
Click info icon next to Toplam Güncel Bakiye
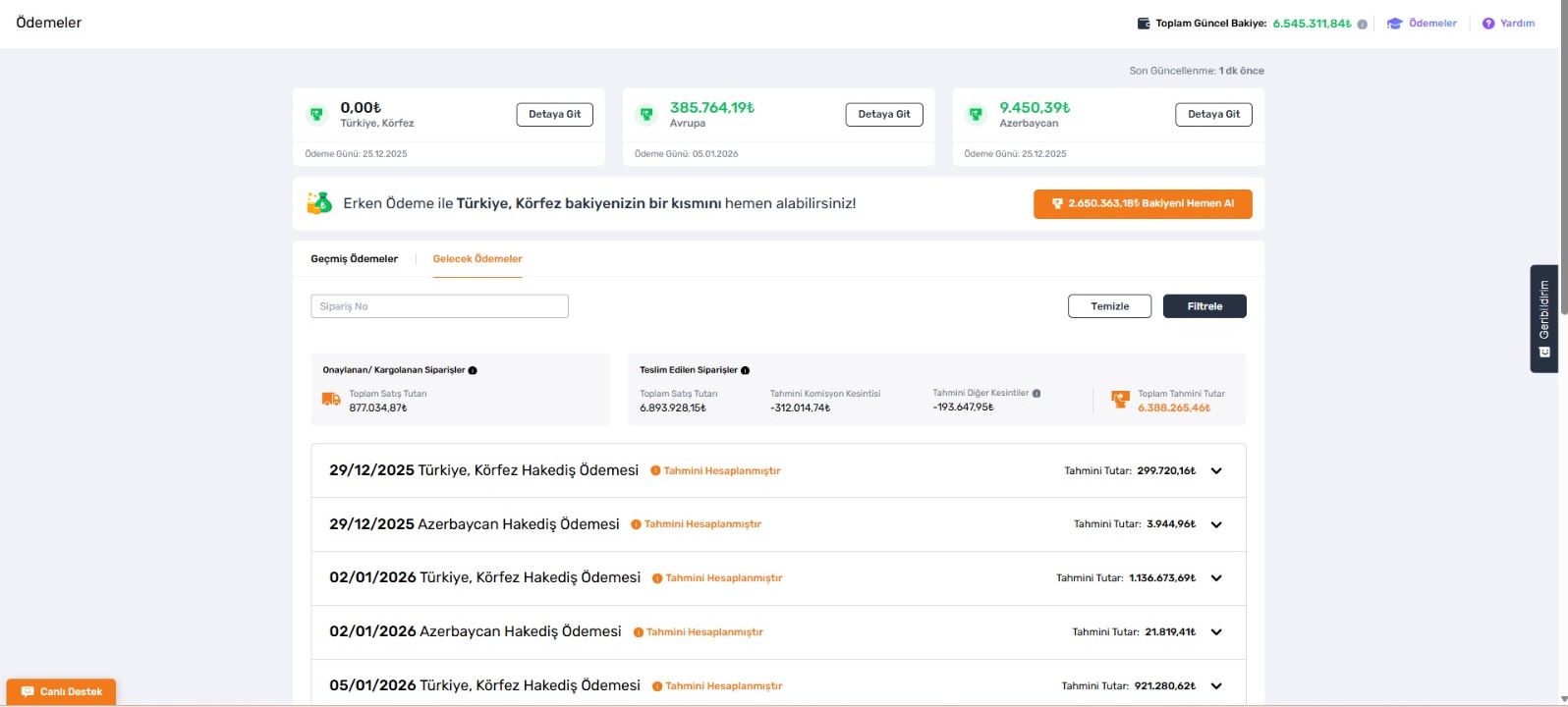click(1362, 25)
